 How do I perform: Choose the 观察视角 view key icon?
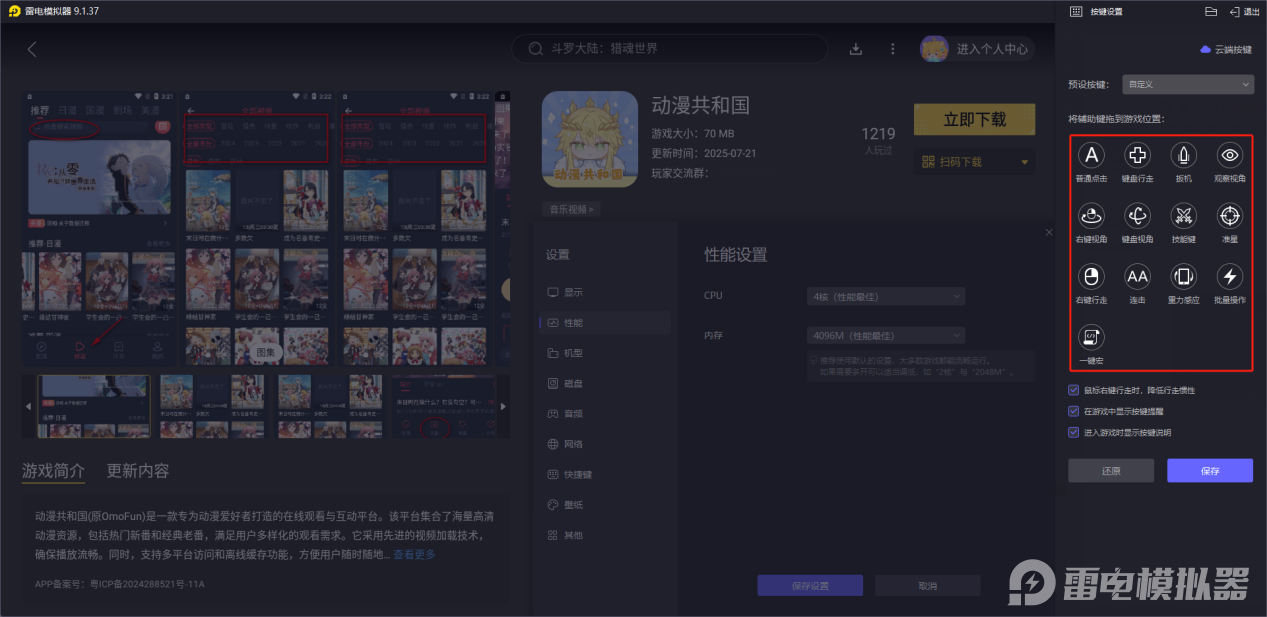pos(1228,155)
